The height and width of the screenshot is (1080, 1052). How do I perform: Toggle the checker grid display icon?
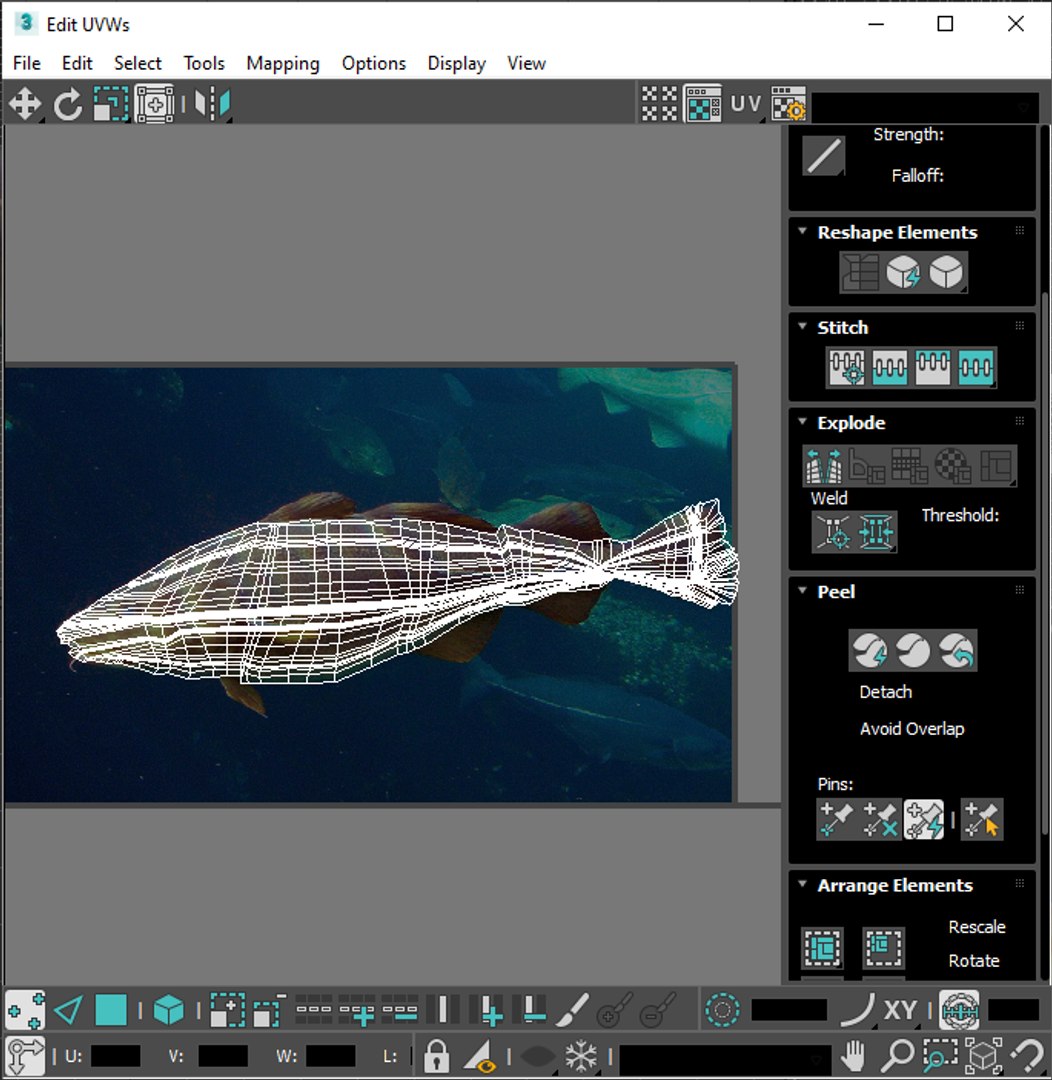pos(659,104)
